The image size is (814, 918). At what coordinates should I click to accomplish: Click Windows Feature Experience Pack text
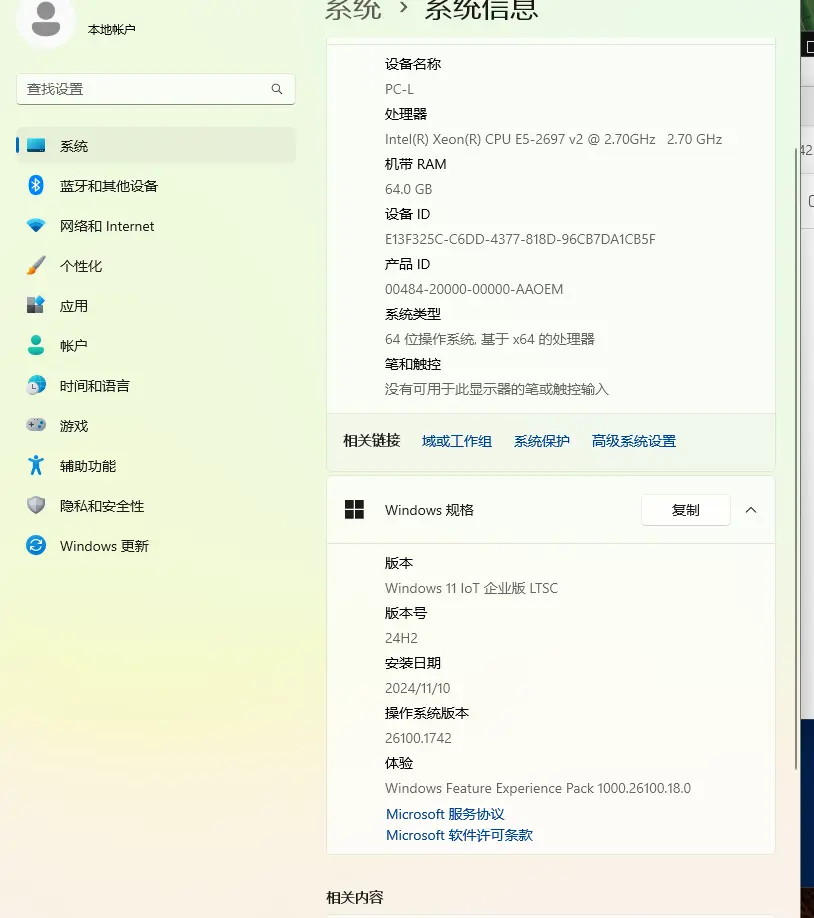pos(538,788)
